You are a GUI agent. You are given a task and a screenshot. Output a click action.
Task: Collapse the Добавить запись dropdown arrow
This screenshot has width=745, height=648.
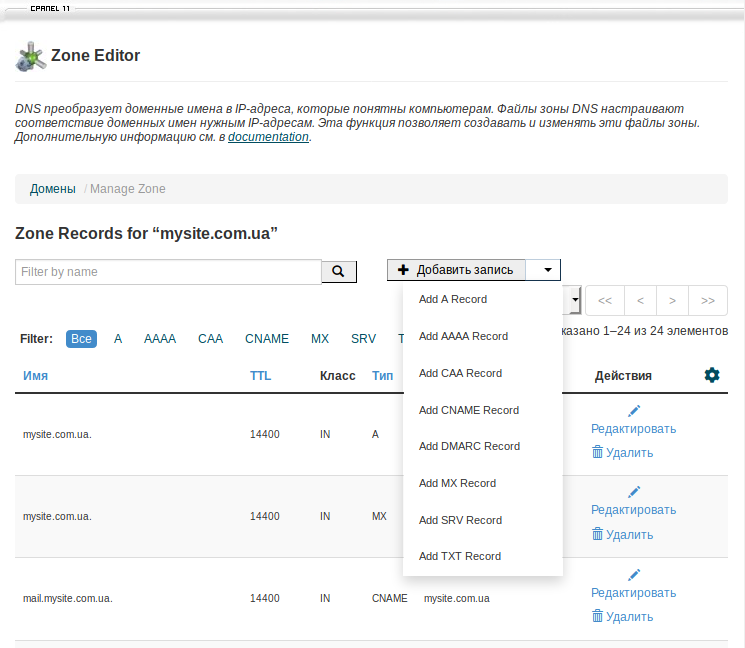tap(546, 270)
